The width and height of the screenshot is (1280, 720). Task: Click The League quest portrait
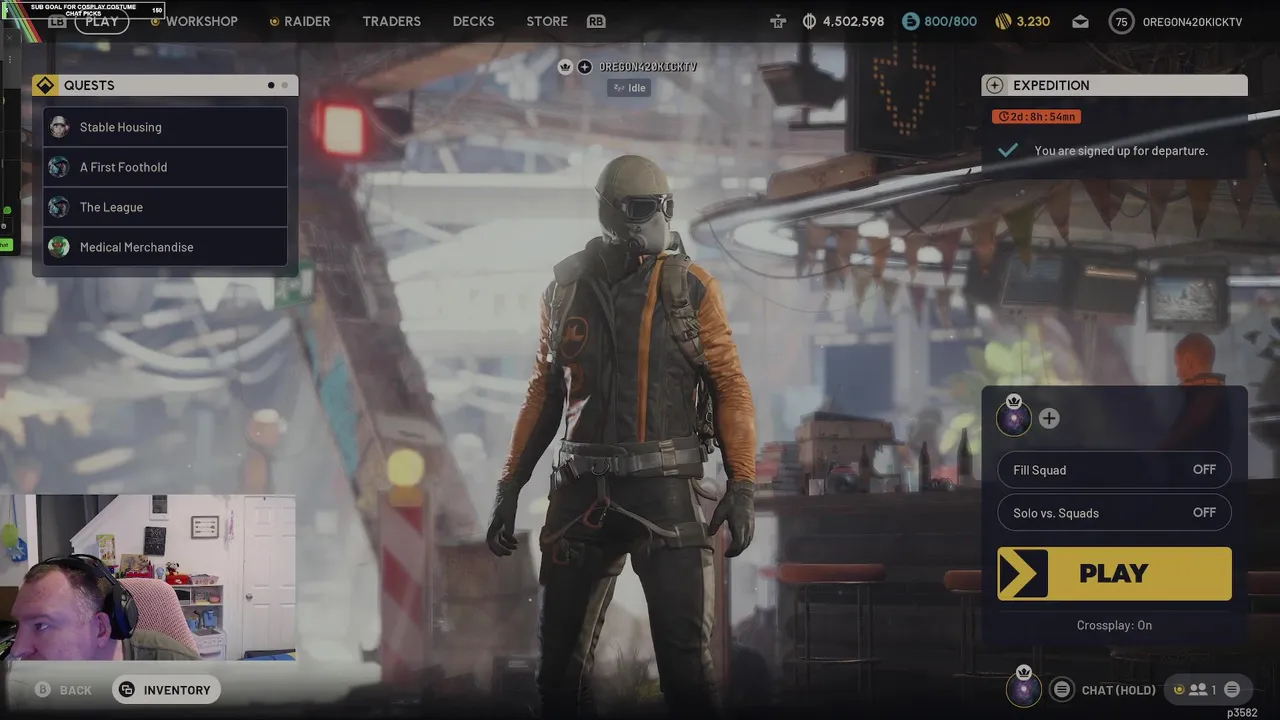pos(59,207)
